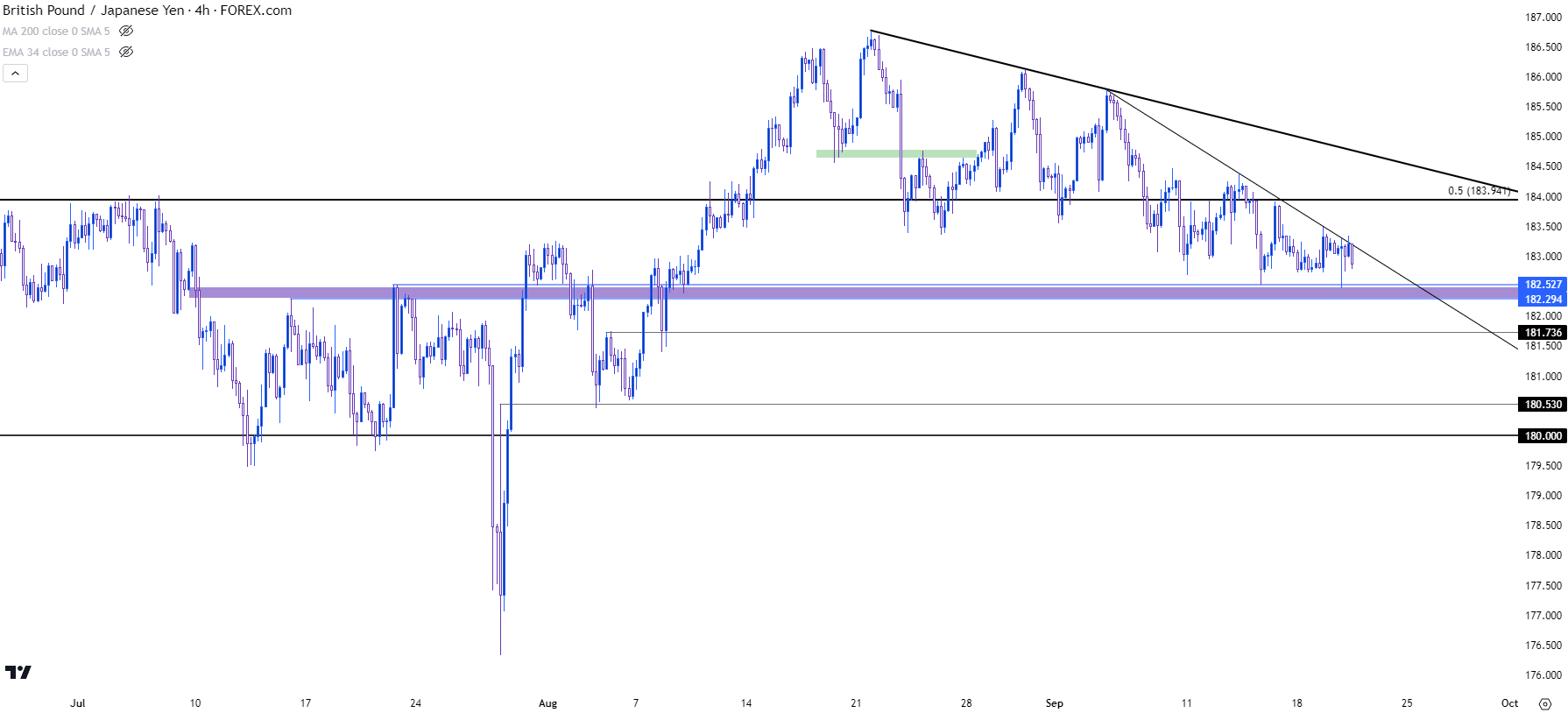
Task: Click the 180.530 price label
Action: (1542, 404)
